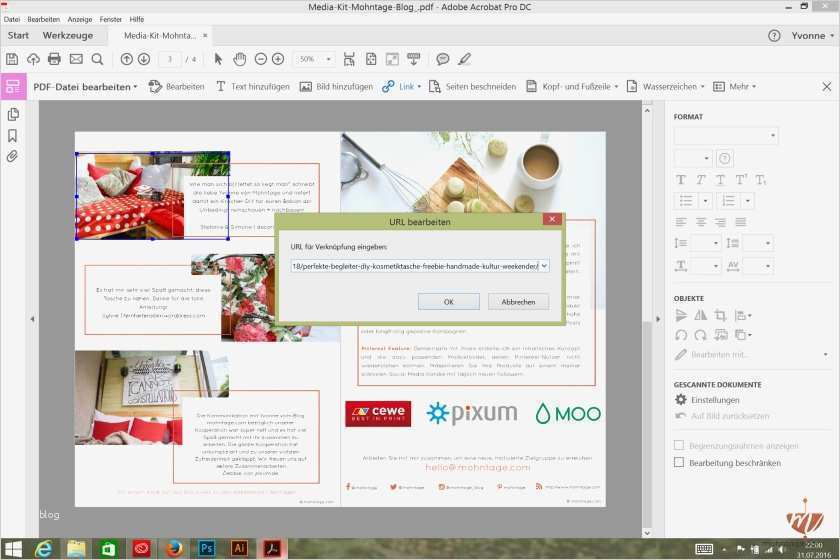Open the bookmarks panel icon
Viewport: 840px width, 560px height.
click(13, 135)
